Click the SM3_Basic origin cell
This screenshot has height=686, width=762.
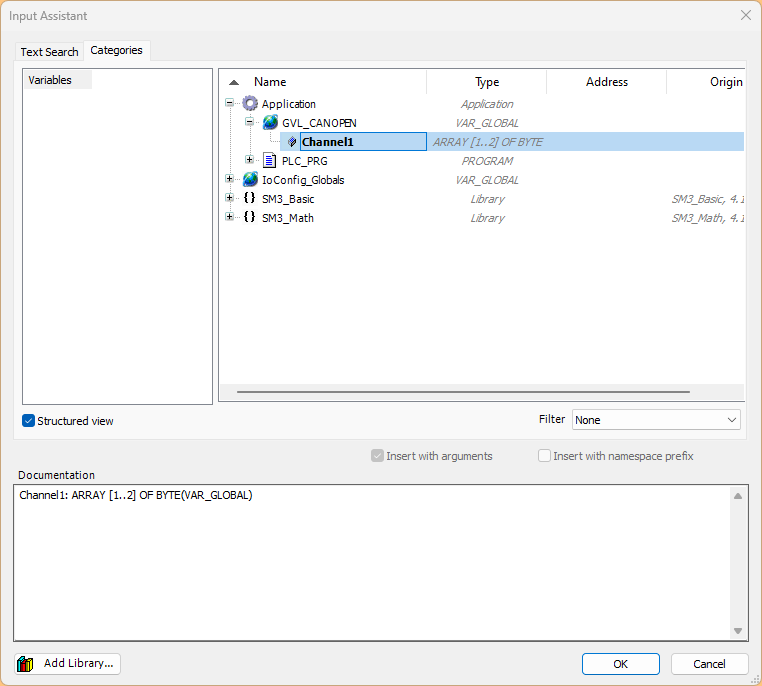(x=708, y=199)
